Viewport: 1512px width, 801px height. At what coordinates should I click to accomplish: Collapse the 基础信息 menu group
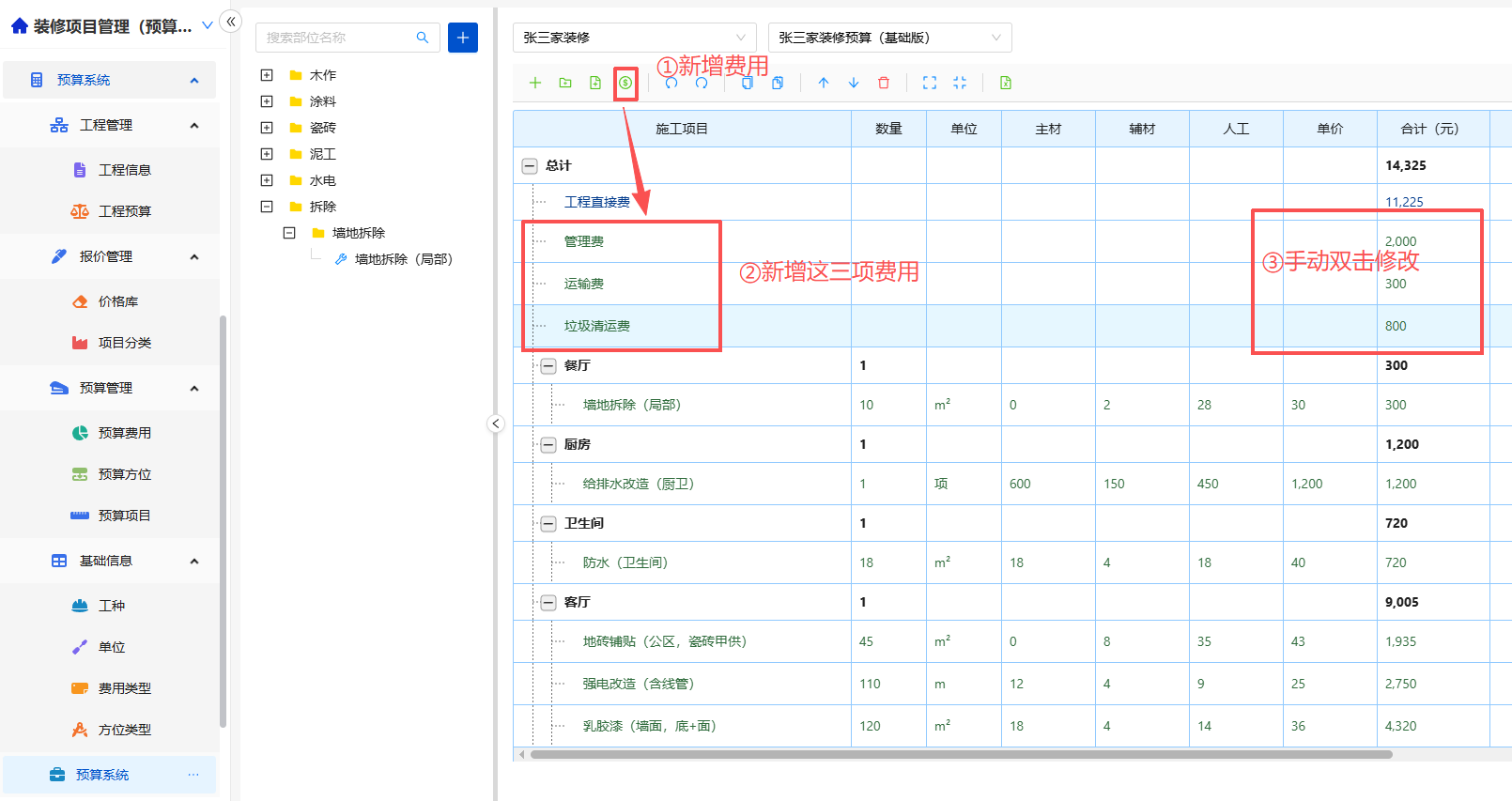click(x=194, y=561)
